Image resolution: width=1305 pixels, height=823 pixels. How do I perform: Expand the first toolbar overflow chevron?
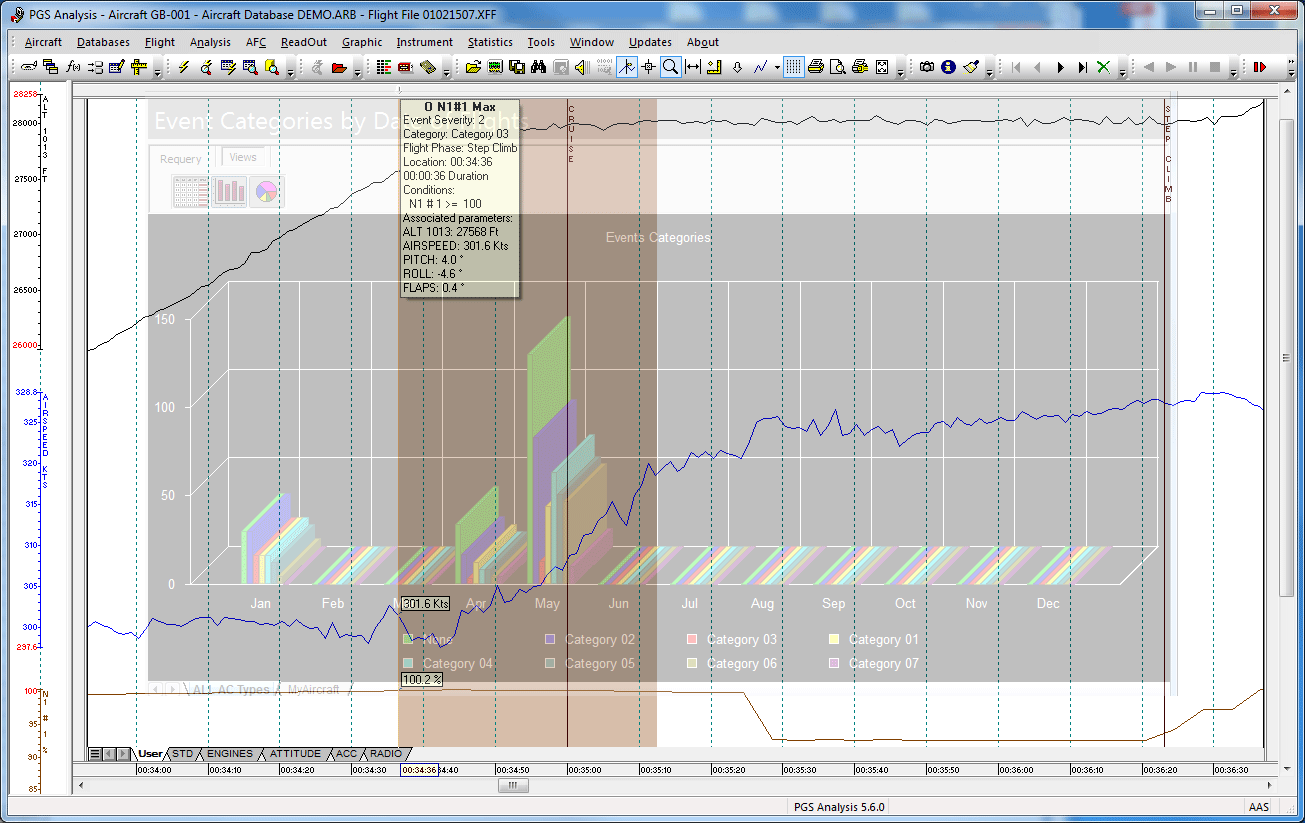coord(158,72)
